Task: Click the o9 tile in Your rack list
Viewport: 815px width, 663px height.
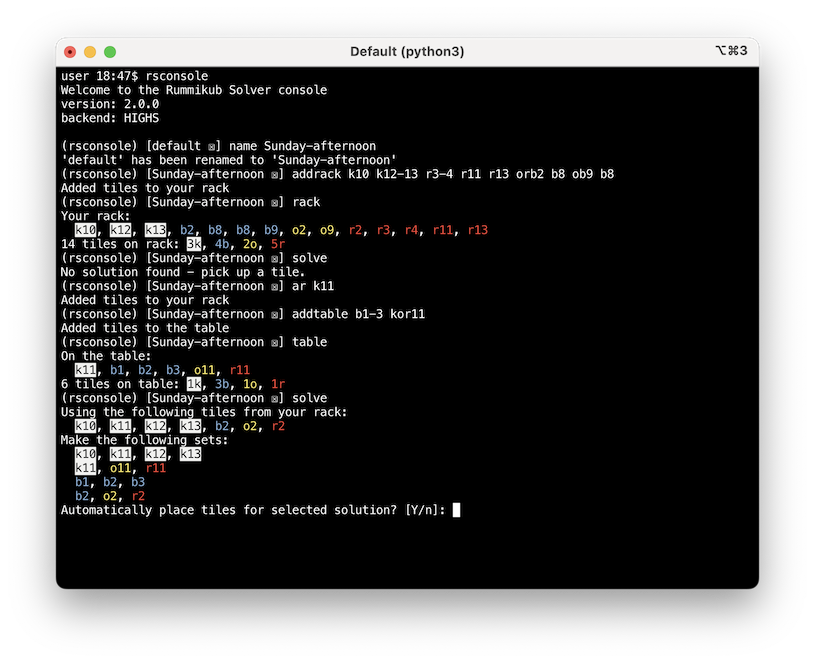Action: coord(327,230)
